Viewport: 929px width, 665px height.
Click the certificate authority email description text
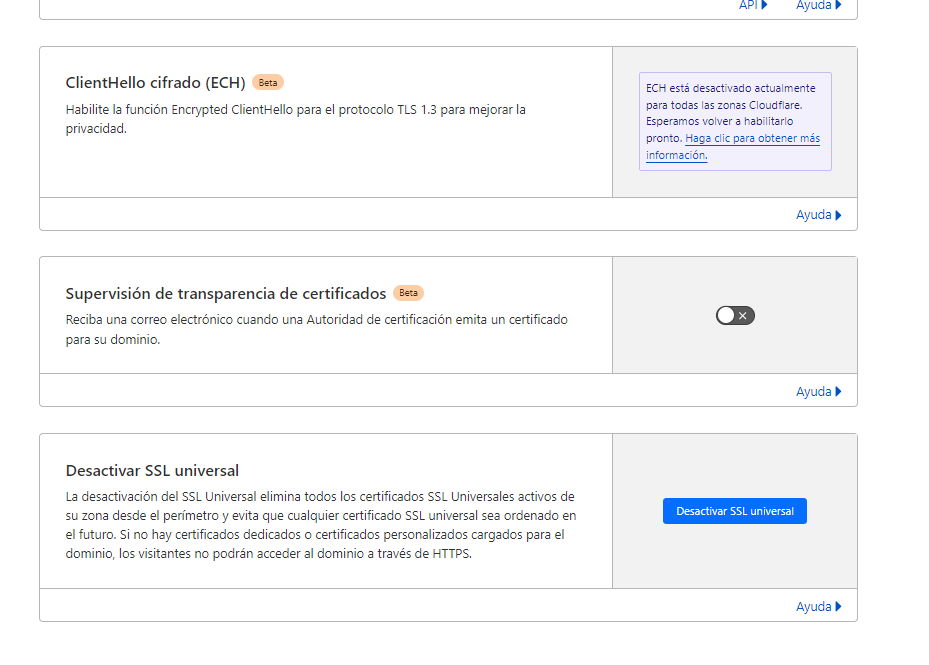(x=316, y=329)
